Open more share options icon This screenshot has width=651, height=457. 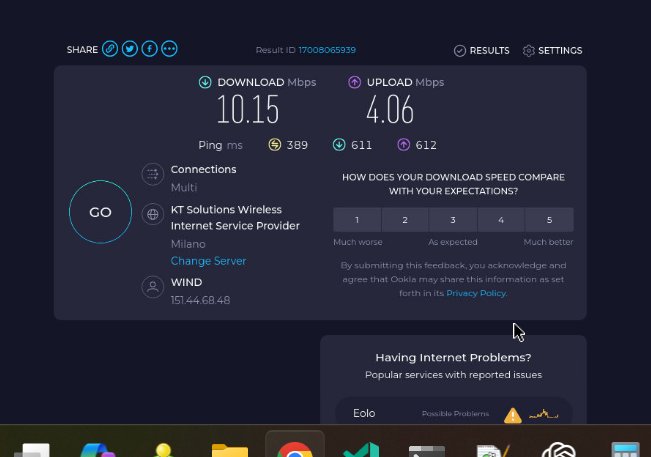tap(169, 49)
